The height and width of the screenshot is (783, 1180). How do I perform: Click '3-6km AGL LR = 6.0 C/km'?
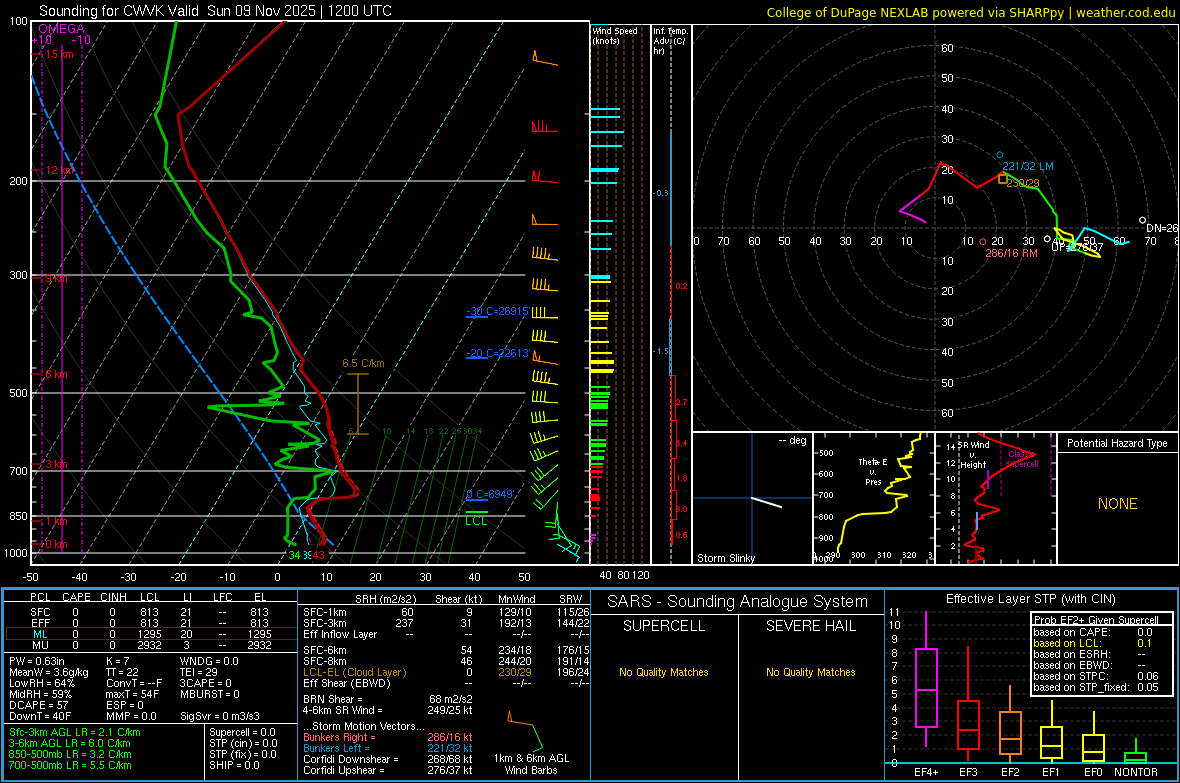click(70, 743)
